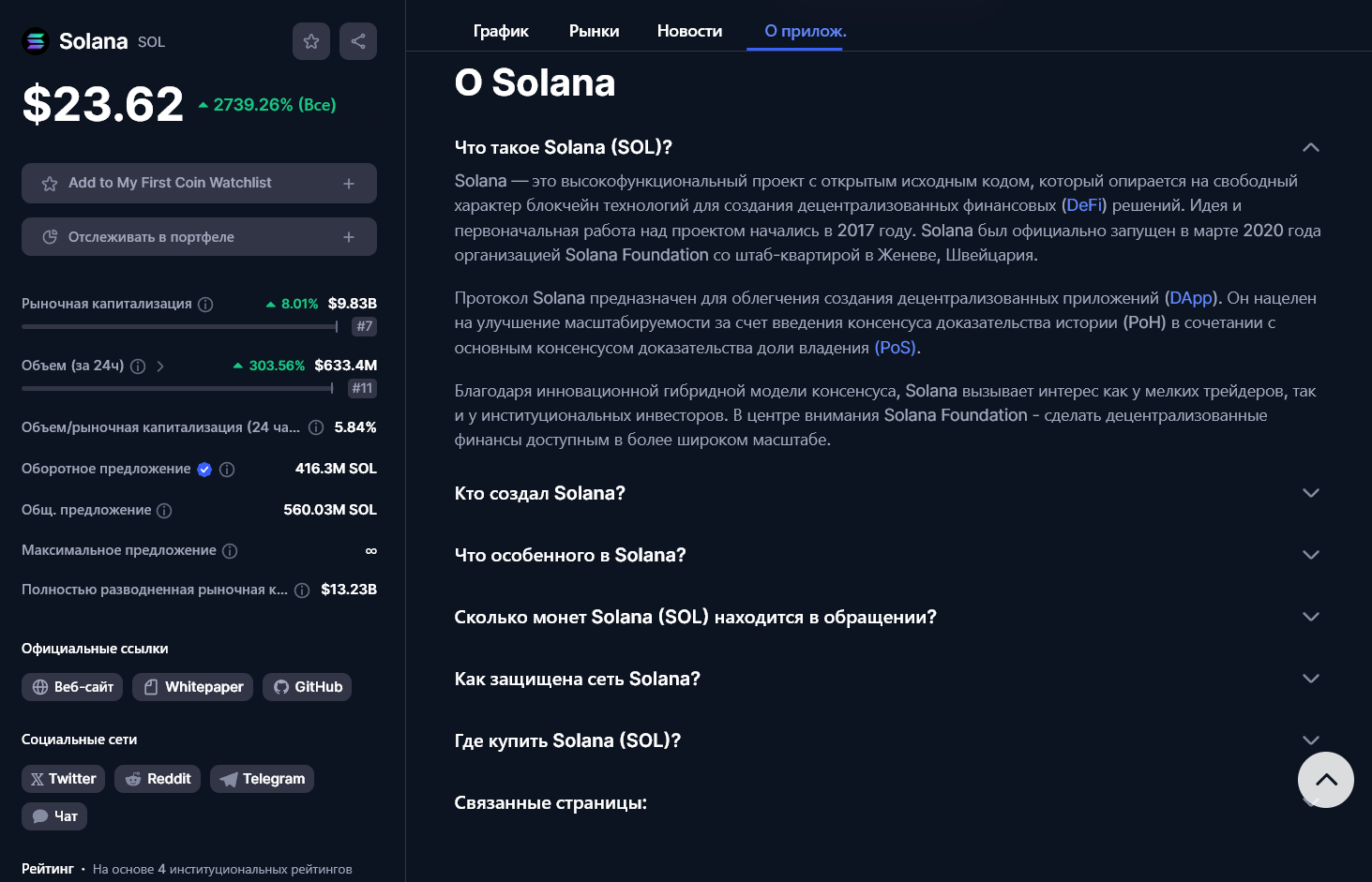Click the PoS hyperlink in description

[896, 348]
